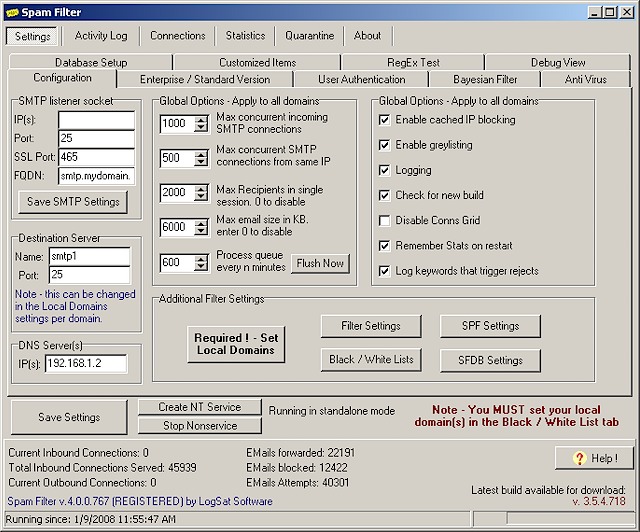
Task: Open Help with question mark icon
Action: coord(594,458)
